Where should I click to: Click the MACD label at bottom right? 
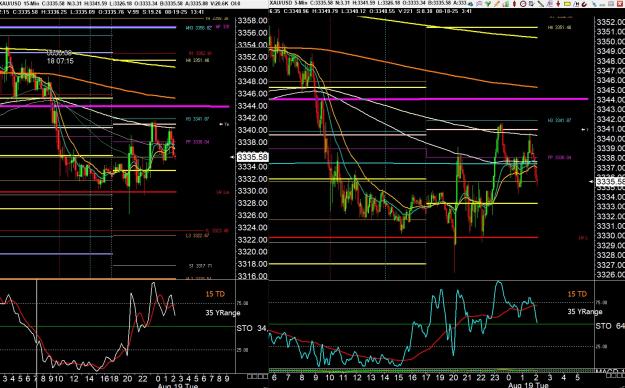(x=610, y=372)
